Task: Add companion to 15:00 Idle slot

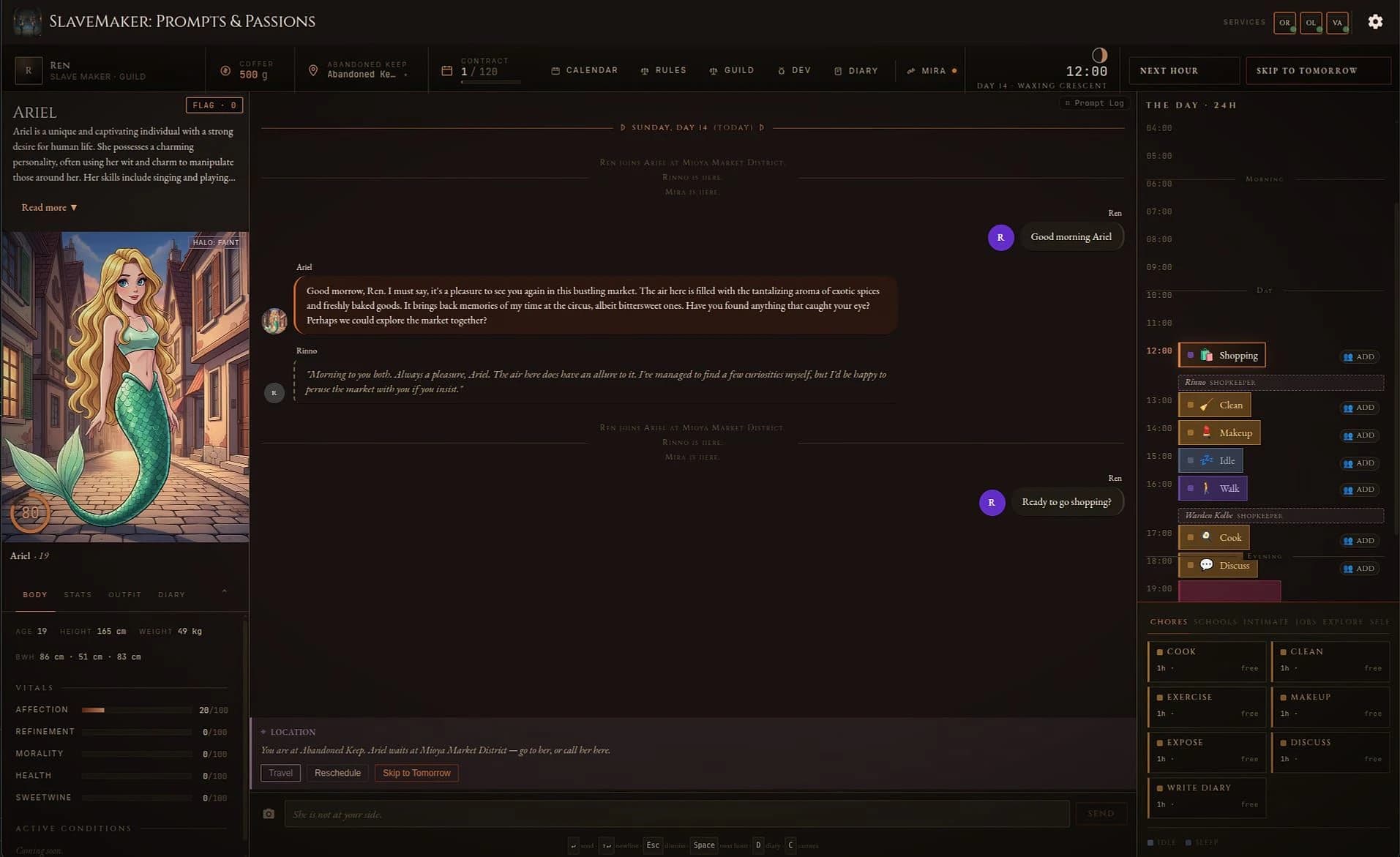Action: point(1359,463)
